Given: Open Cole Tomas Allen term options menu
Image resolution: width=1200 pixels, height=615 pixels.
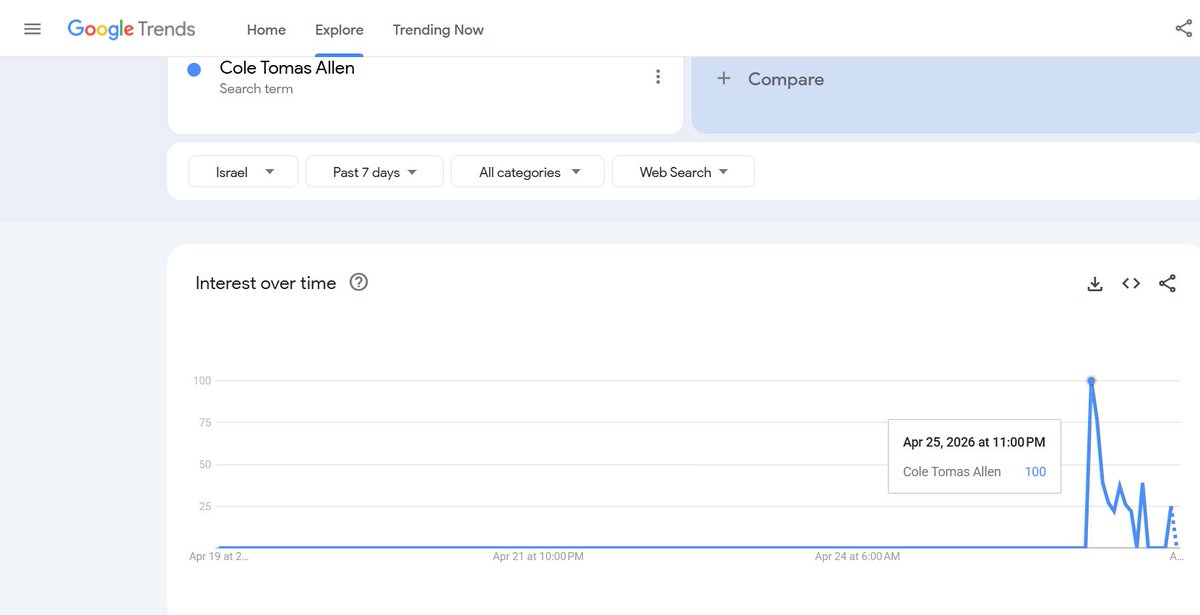Looking at the screenshot, I should click(657, 77).
